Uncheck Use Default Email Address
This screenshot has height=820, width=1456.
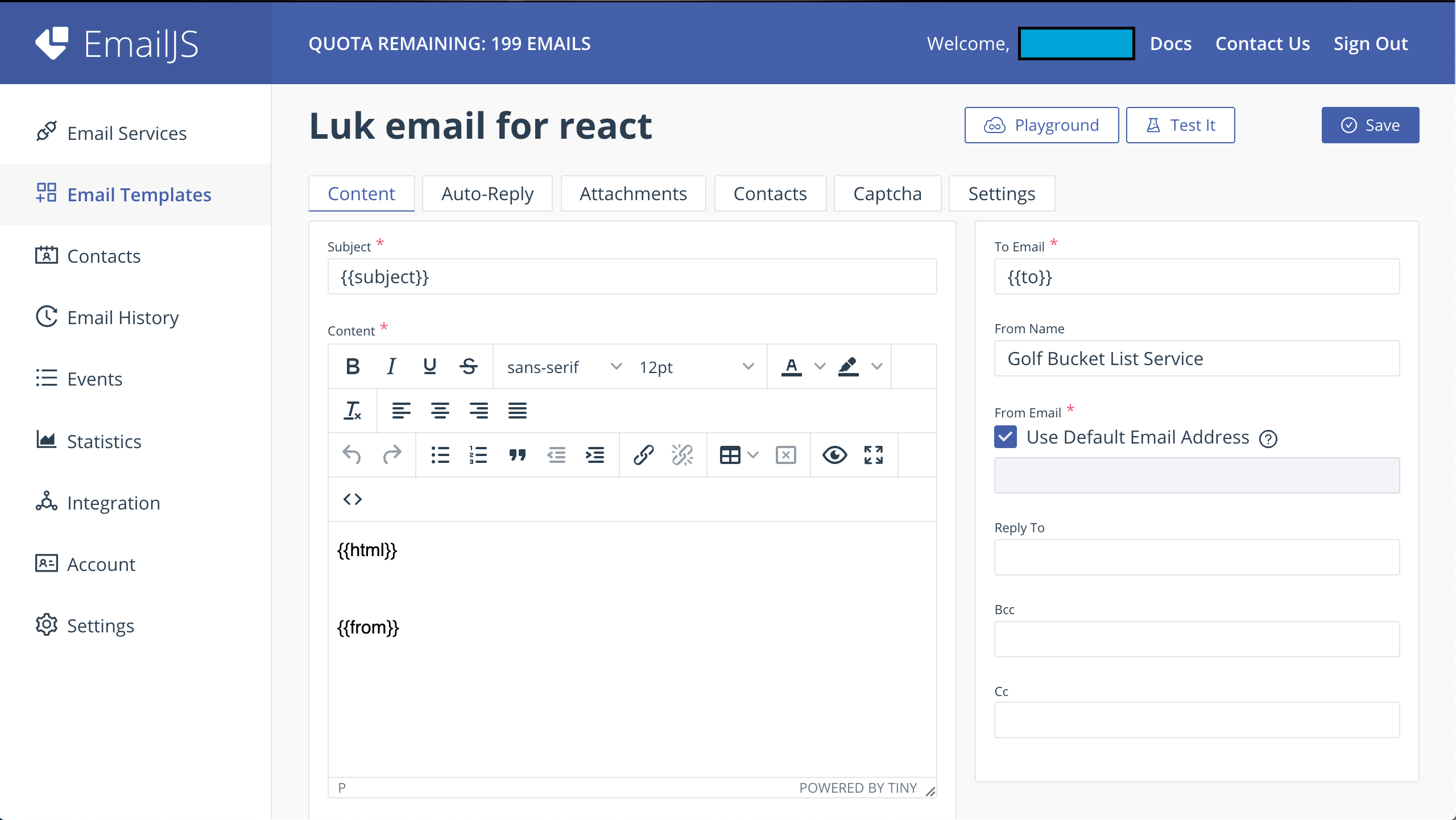click(x=1005, y=437)
